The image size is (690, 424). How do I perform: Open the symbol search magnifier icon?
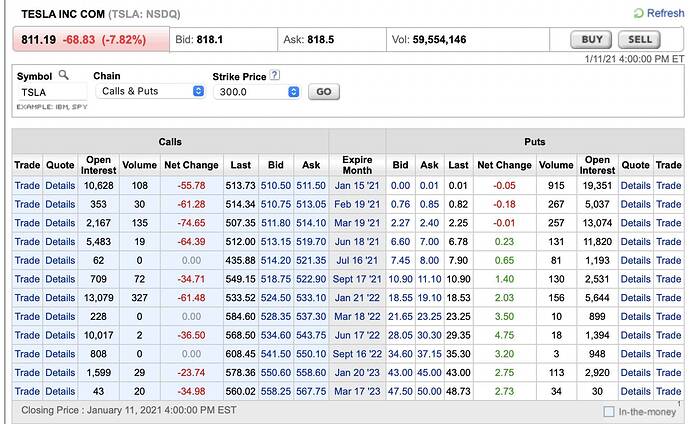click(64, 75)
